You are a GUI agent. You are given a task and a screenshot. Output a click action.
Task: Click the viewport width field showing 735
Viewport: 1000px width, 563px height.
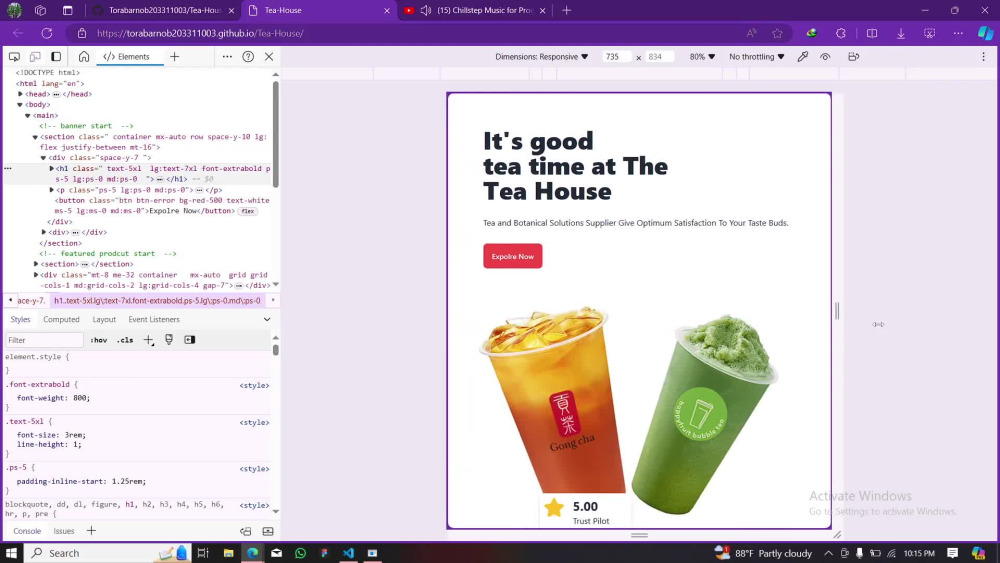click(615, 57)
